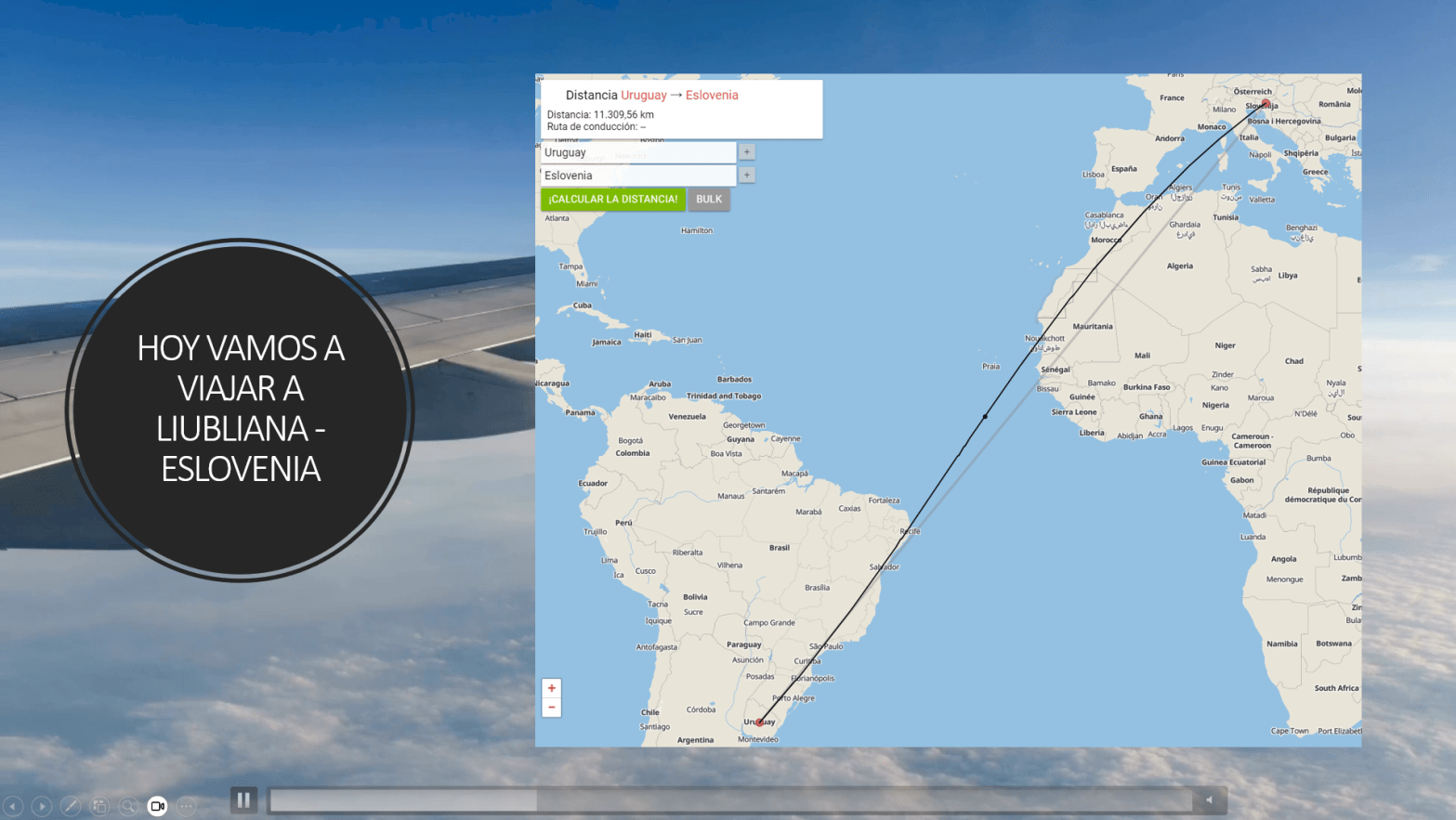Focus the Eslovenia destination input field
The image size is (1456, 820).
pos(637,176)
